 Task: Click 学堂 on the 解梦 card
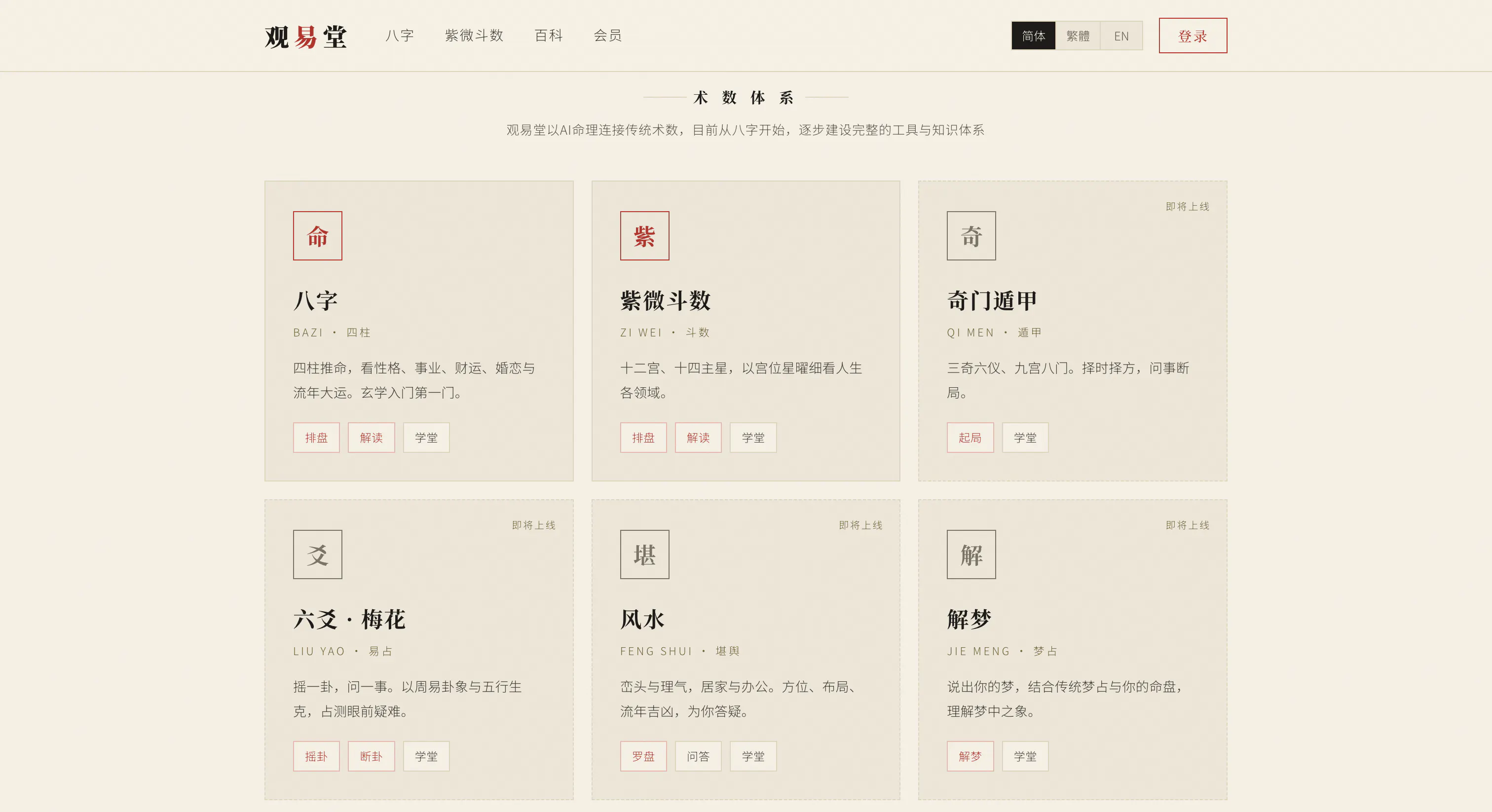(1025, 756)
